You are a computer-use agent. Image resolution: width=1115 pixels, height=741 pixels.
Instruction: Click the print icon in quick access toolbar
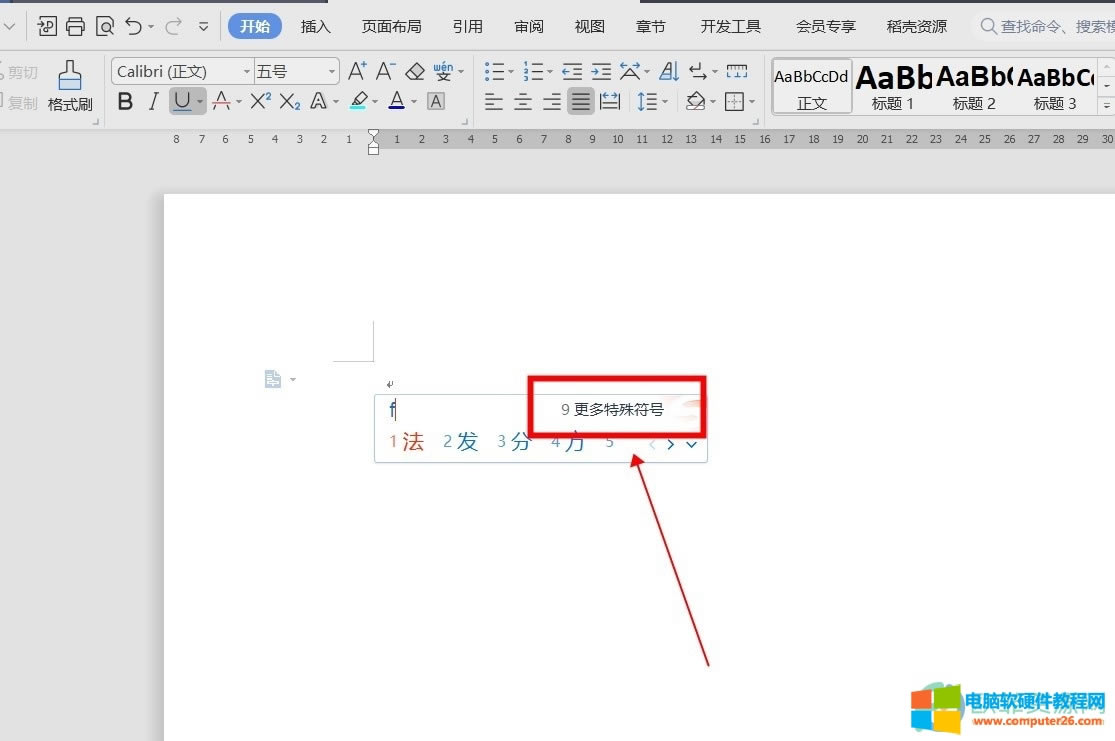[76, 27]
